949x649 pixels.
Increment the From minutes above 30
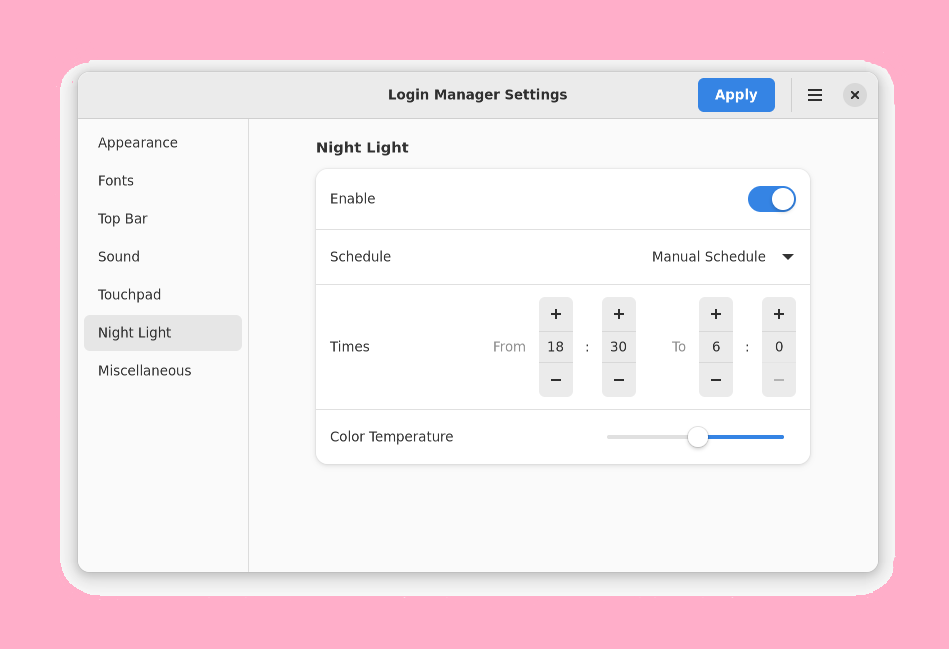618,313
